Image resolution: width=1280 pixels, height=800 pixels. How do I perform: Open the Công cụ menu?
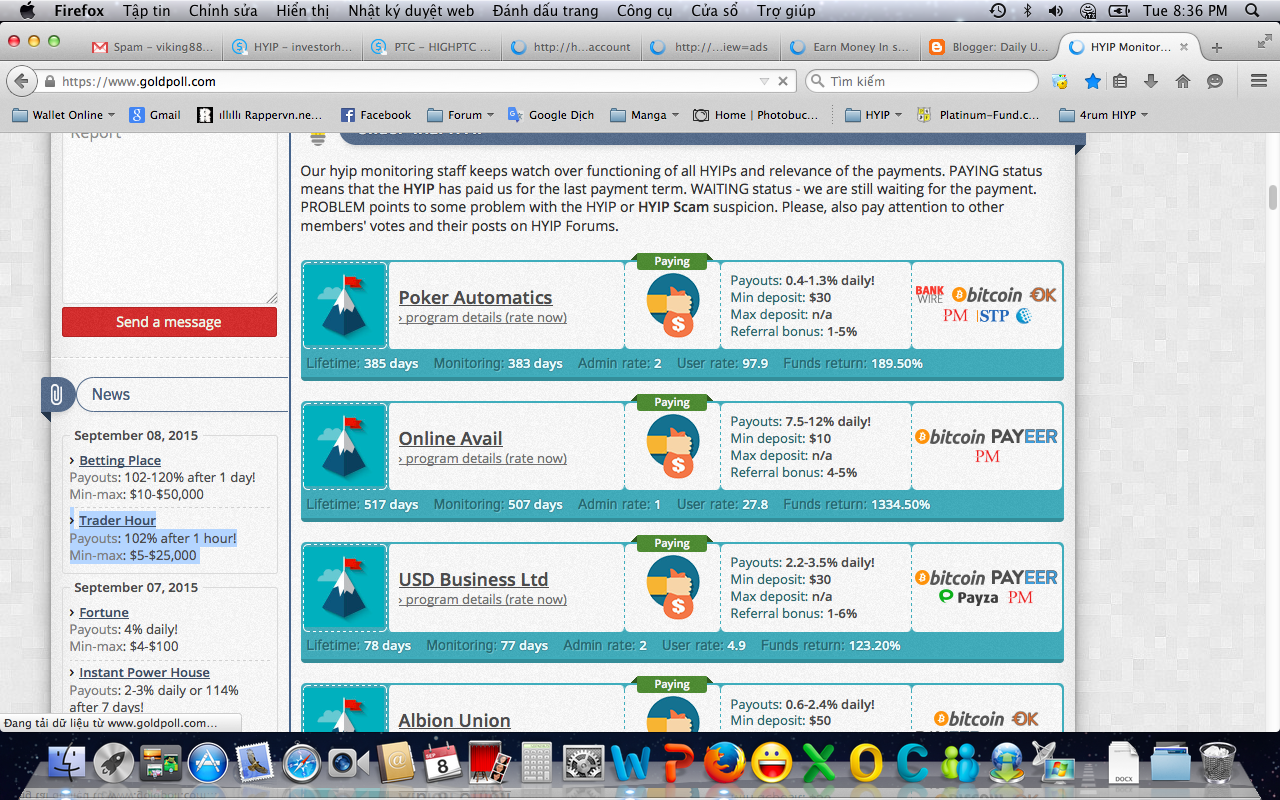pyautogui.click(x=645, y=11)
